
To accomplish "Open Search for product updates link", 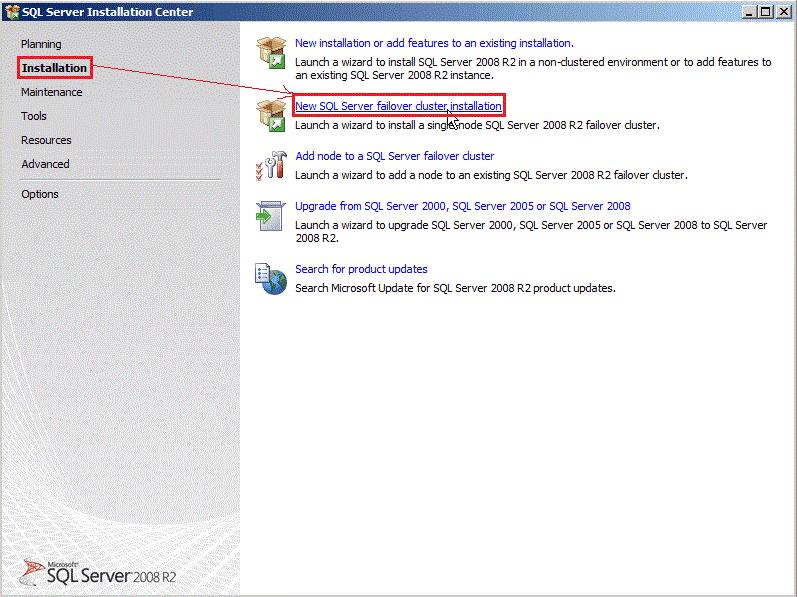I will tap(361, 269).
